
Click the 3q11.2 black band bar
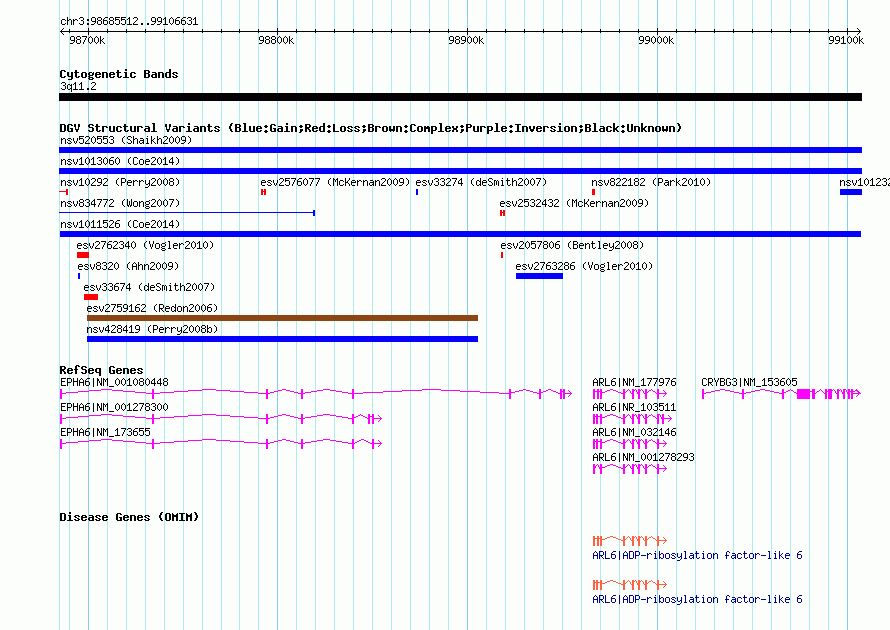[460, 97]
